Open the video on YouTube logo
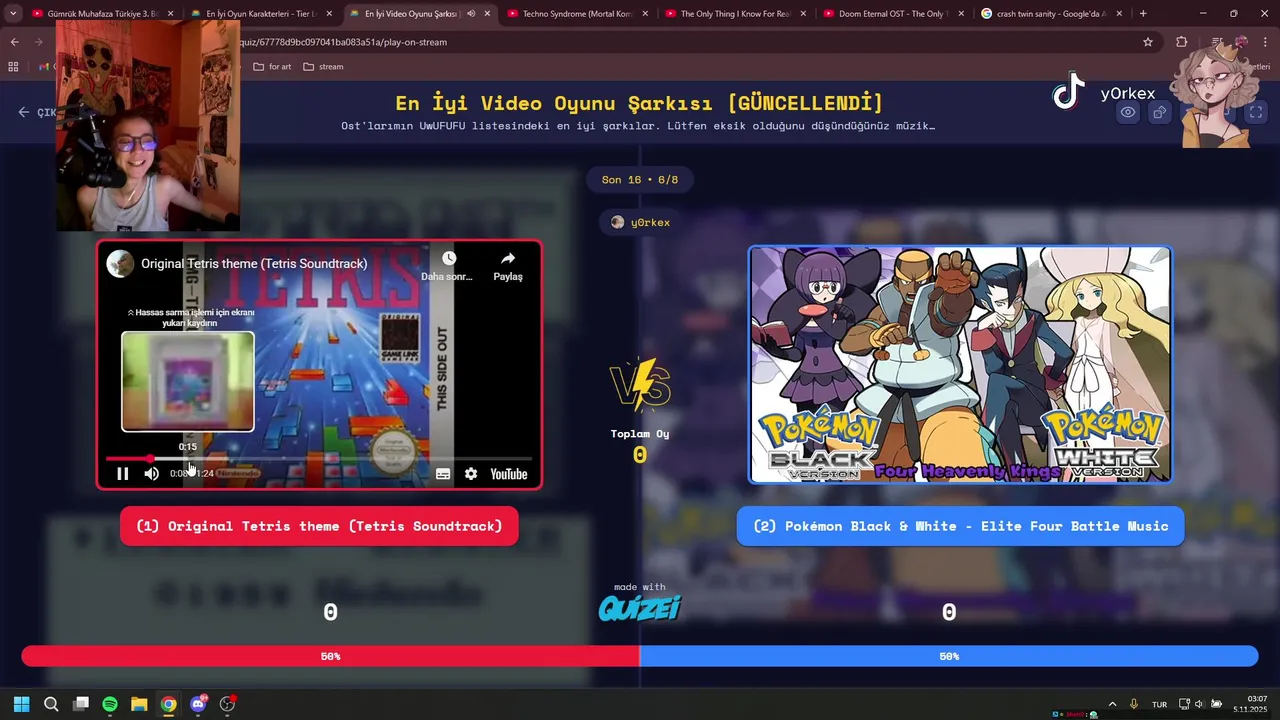Image resolution: width=1280 pixels, height=720 pixels. (x=509, y=474)
